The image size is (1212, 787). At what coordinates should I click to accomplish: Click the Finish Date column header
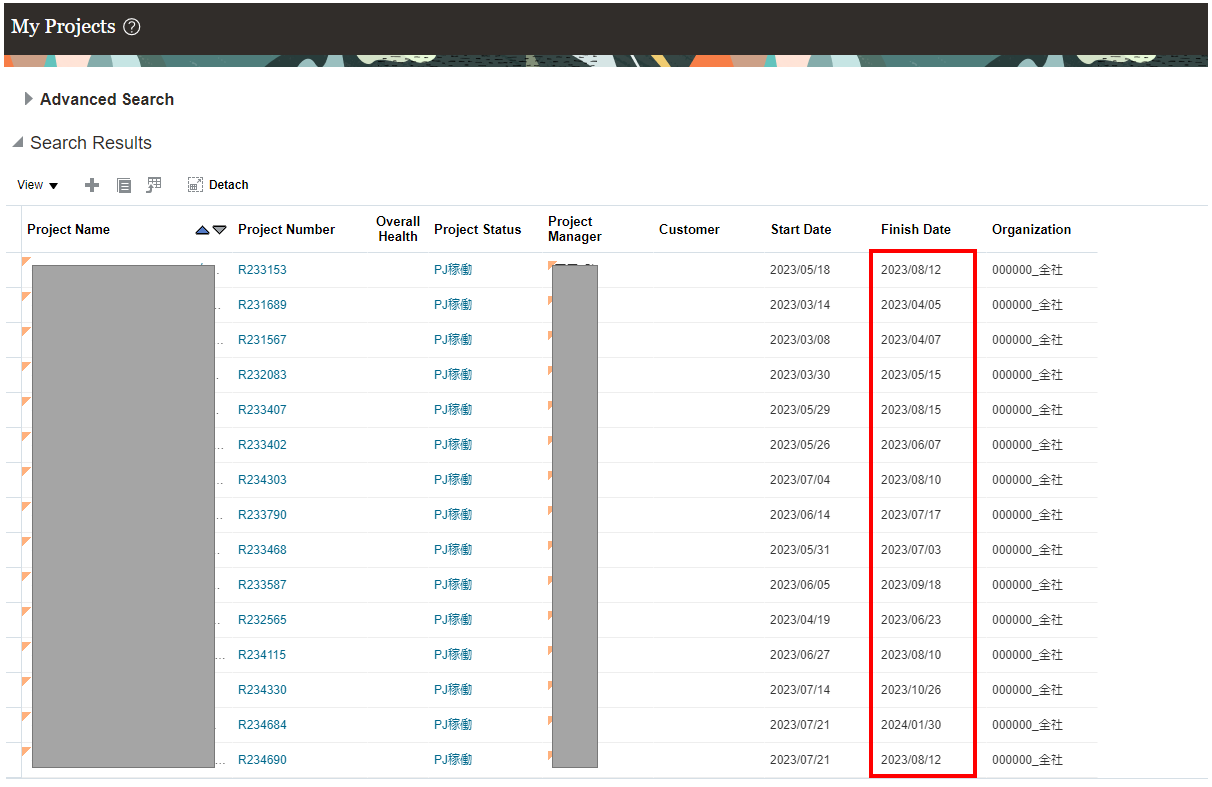click(x=915, y=229)
